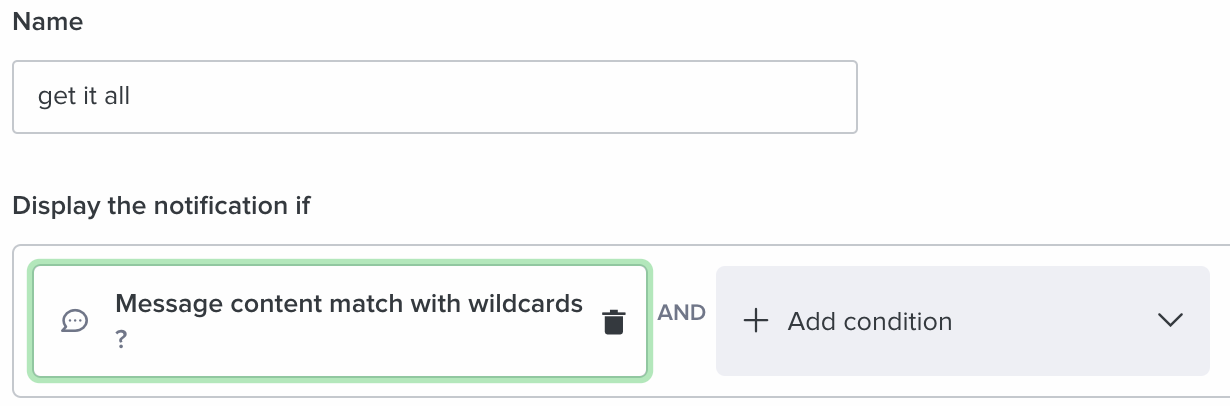
Task: Click the "Add condition" text label
Action: pos(870,322)
